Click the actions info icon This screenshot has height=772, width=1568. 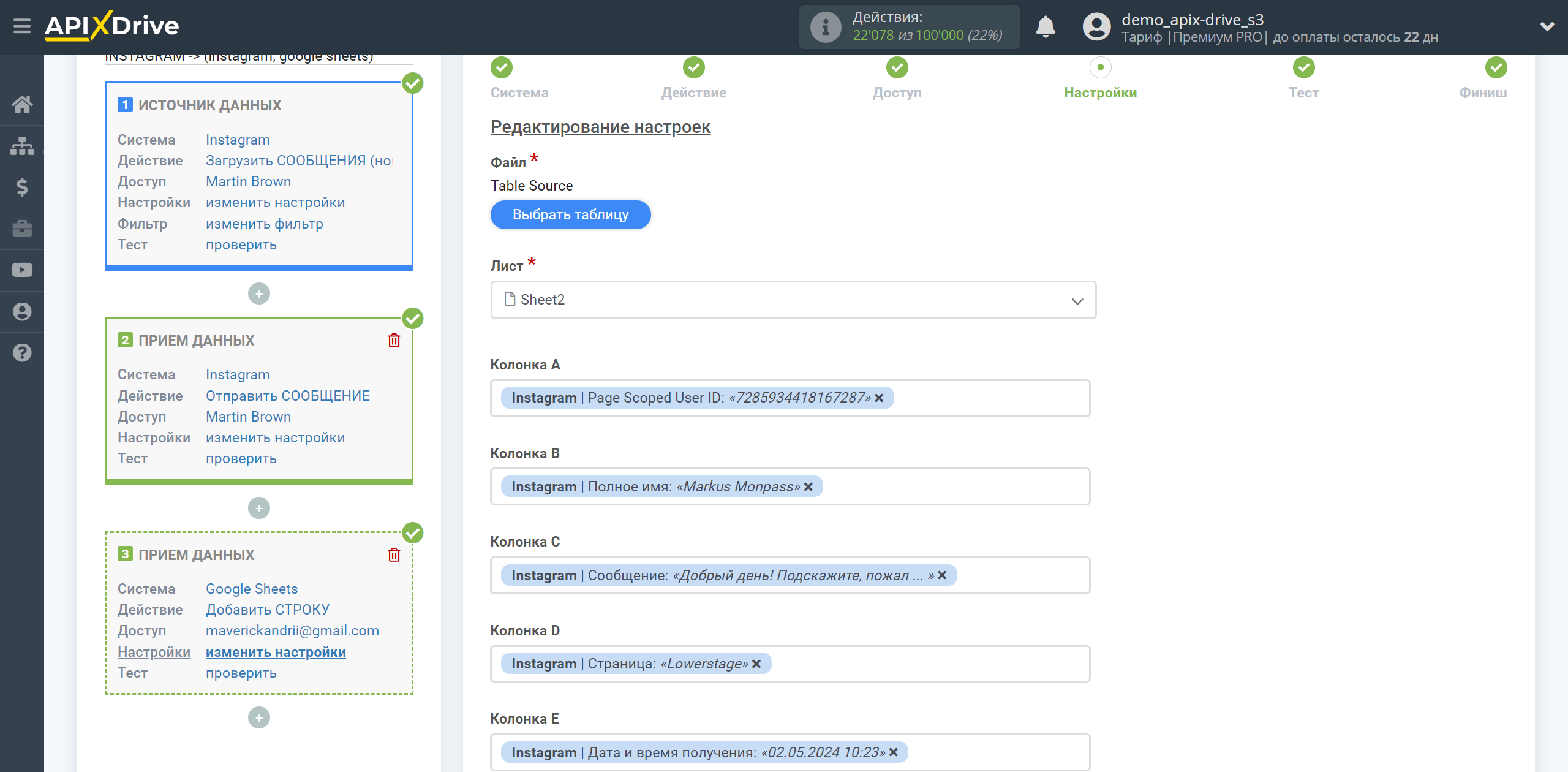825,27
